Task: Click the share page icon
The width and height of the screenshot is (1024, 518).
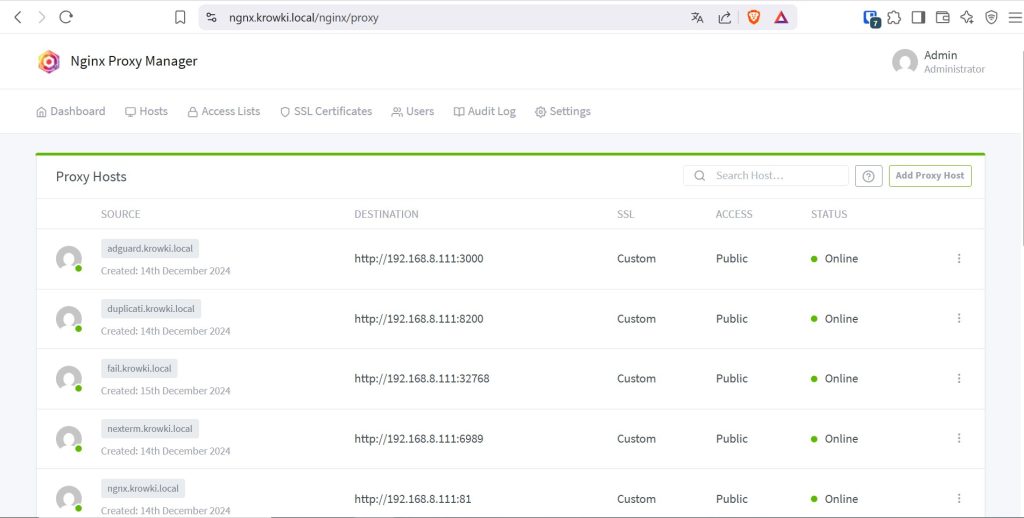Action: click(724, 18)
